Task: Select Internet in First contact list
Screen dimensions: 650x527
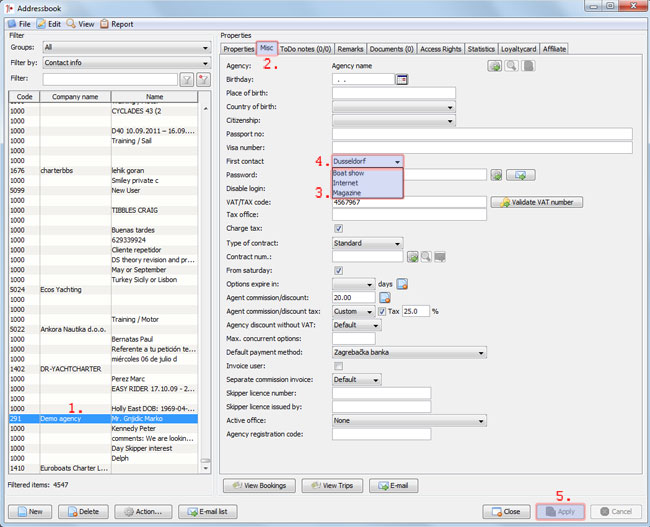Action: tap(367, 183)
